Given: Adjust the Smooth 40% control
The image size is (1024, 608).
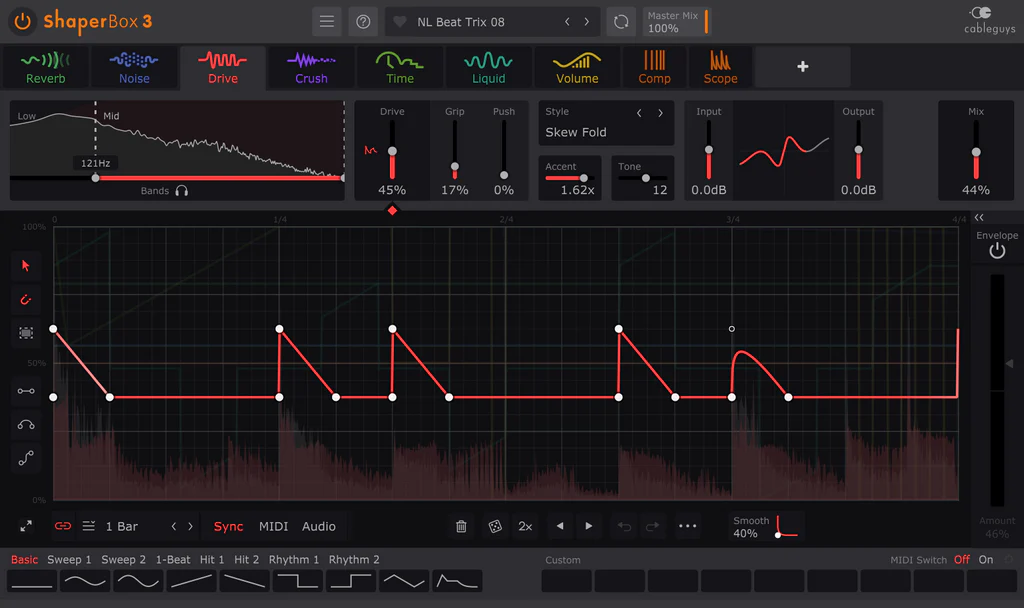Looking at the screenshot, I should click(x=767, y=526).
